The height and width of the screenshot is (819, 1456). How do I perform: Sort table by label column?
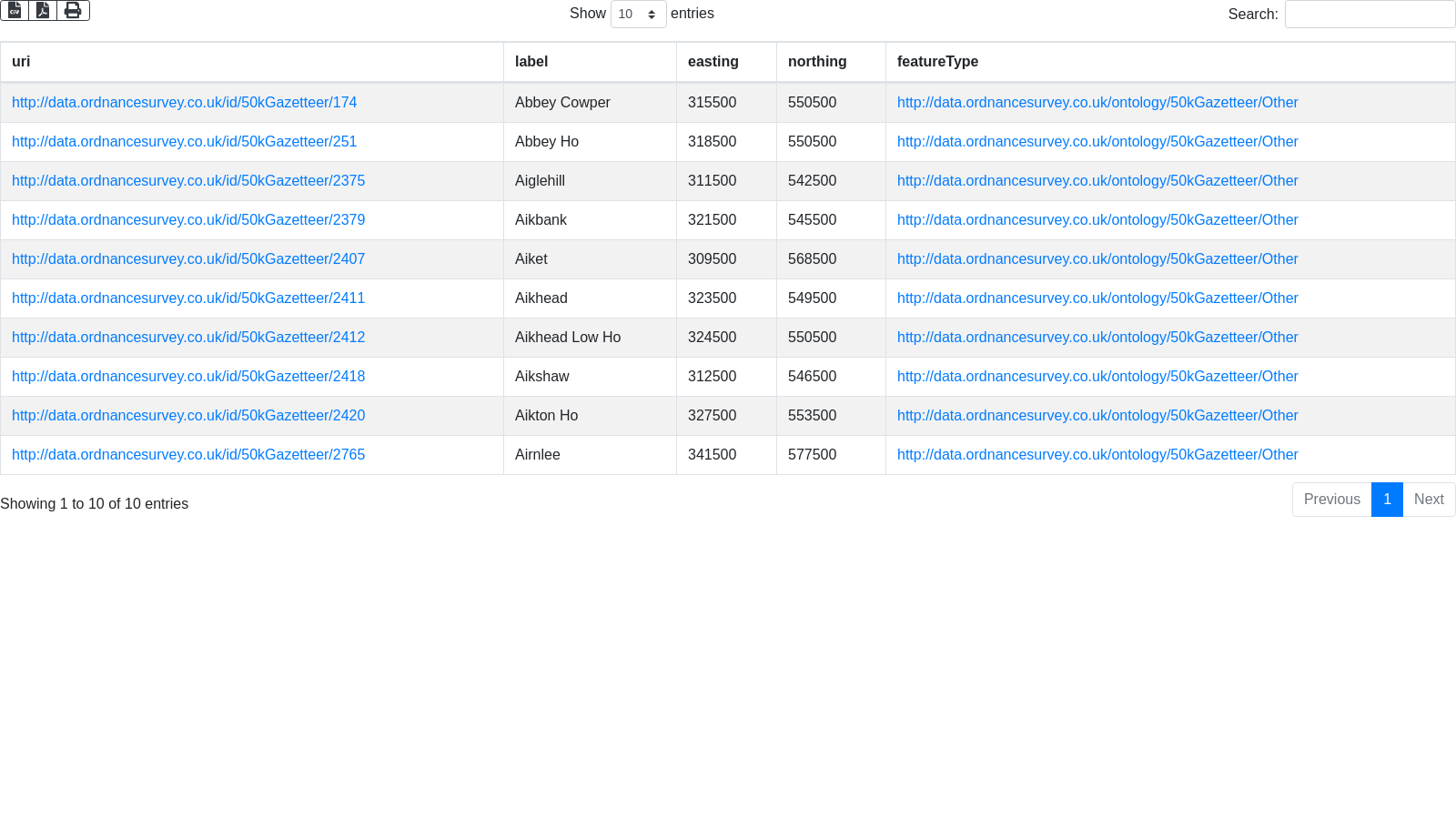click(x=531, y=62)
